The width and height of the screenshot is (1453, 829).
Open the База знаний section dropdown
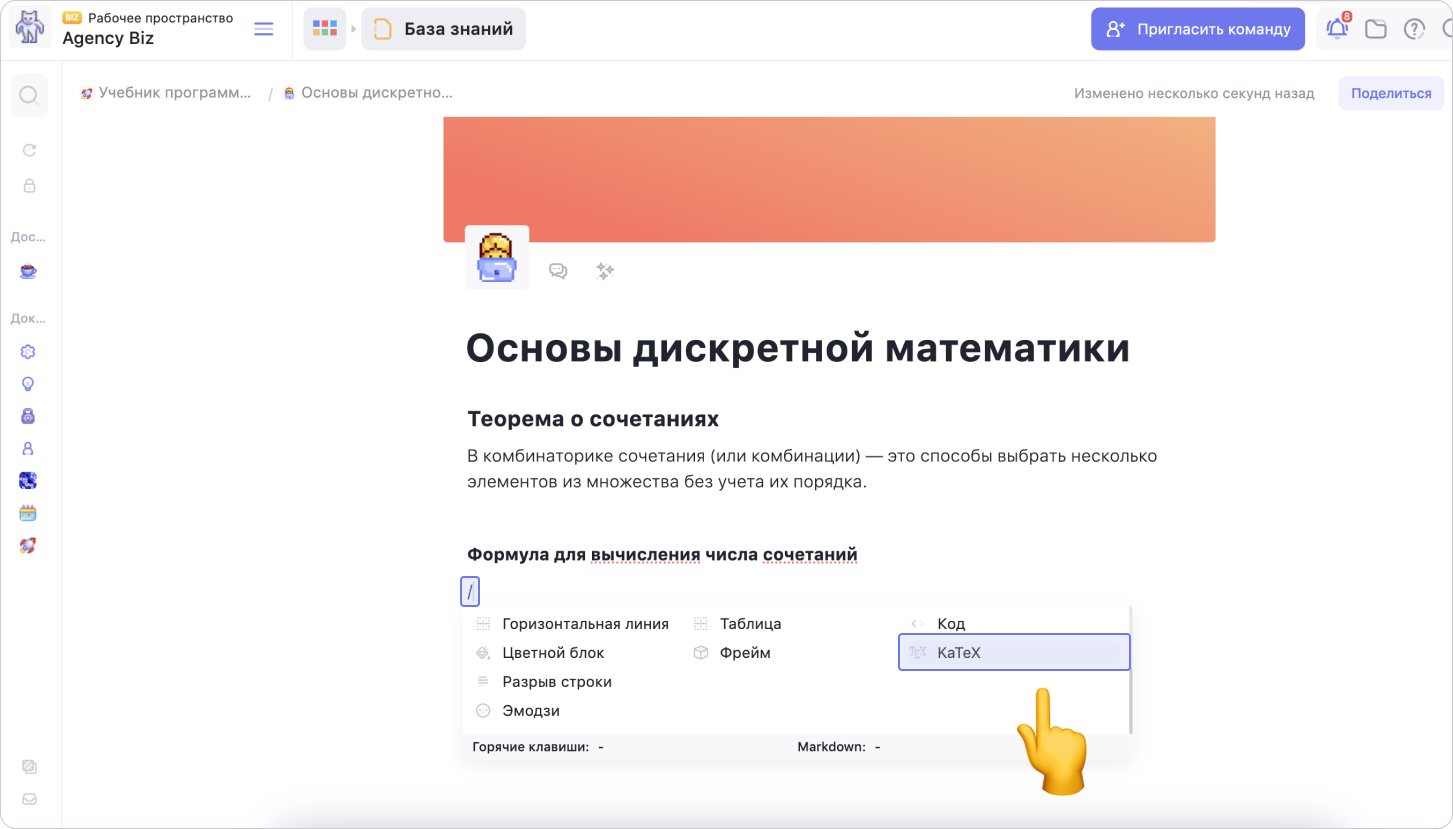(443, 29)
